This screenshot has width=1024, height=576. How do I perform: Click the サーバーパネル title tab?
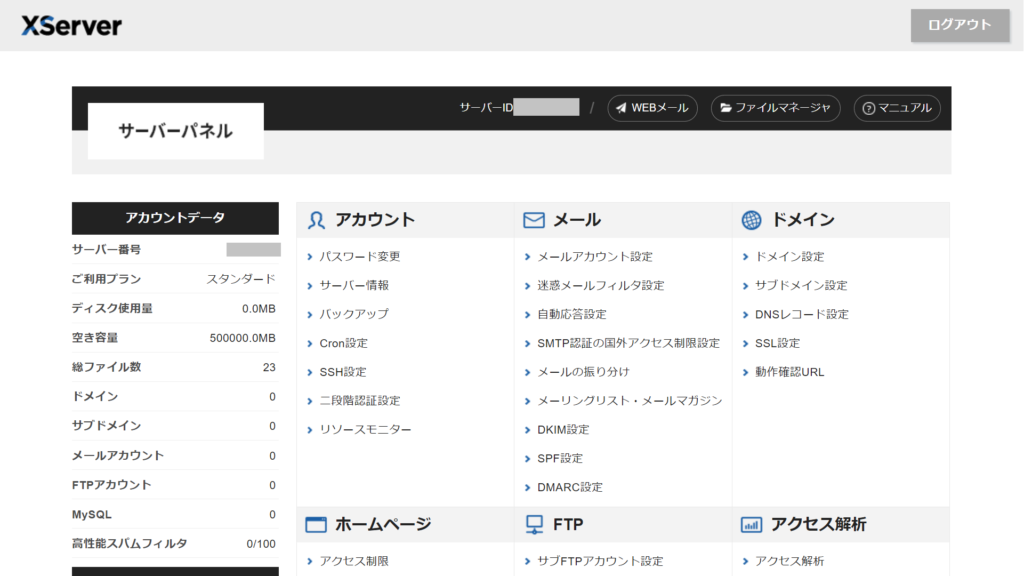tap(176, 131)
